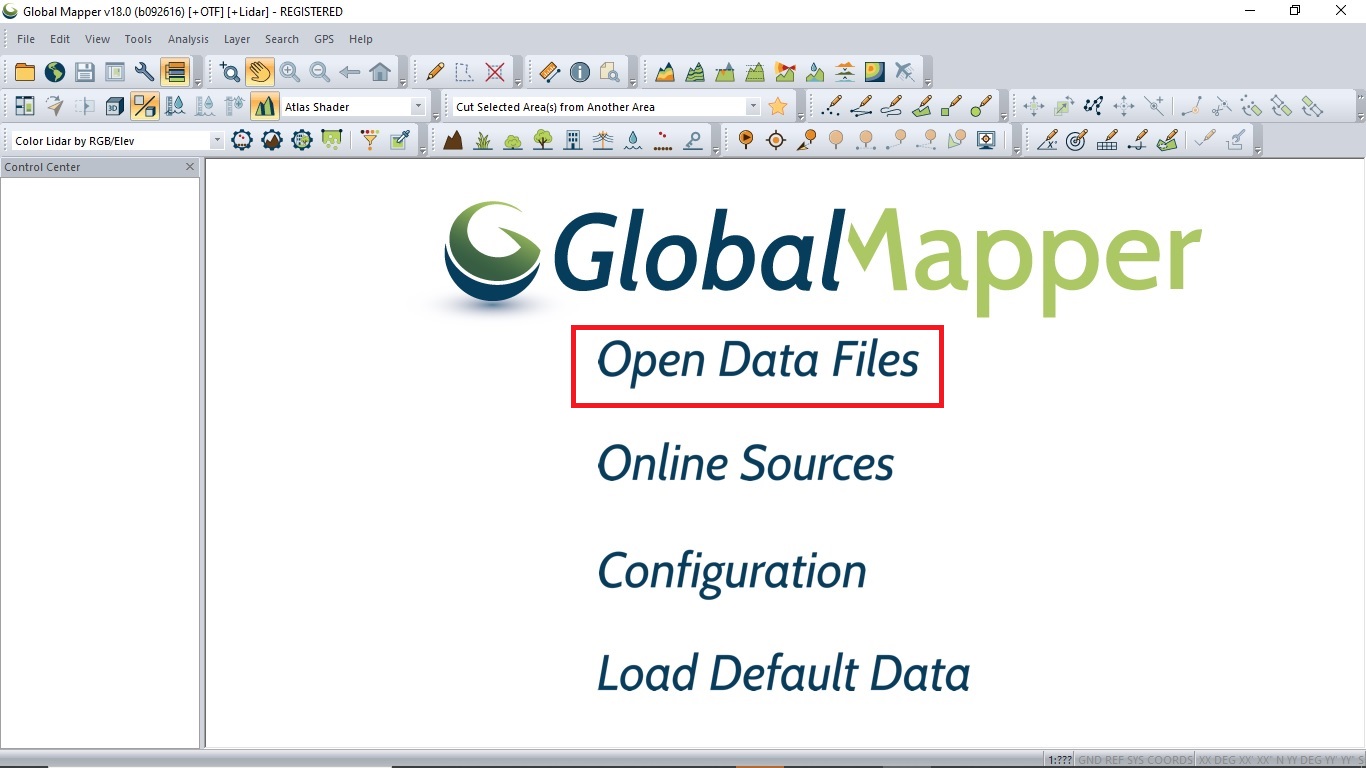Click the Open Data Files link

tap(756, 362)
